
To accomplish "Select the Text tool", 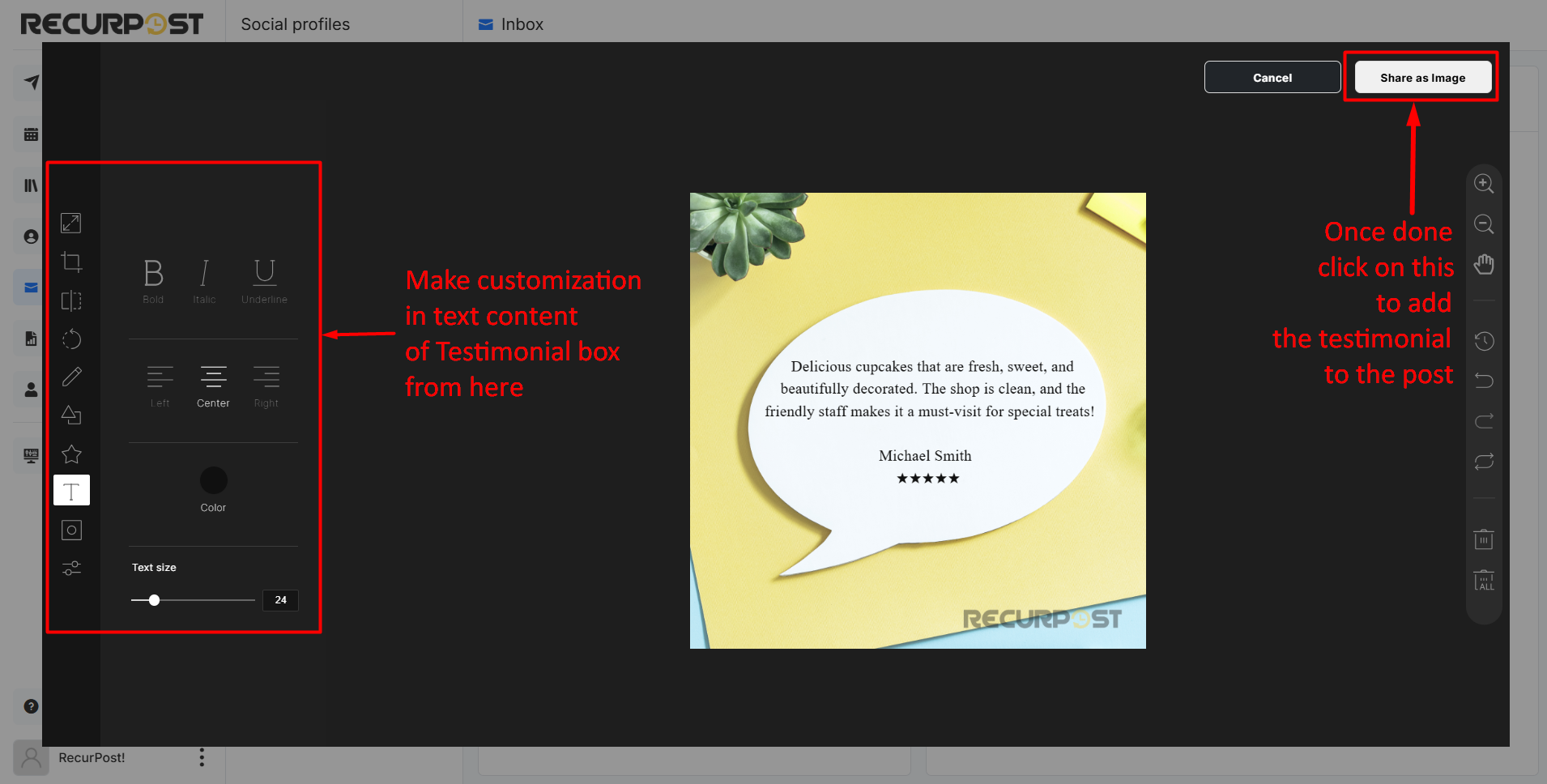I will pyautogui.click(x=71, y=490).
